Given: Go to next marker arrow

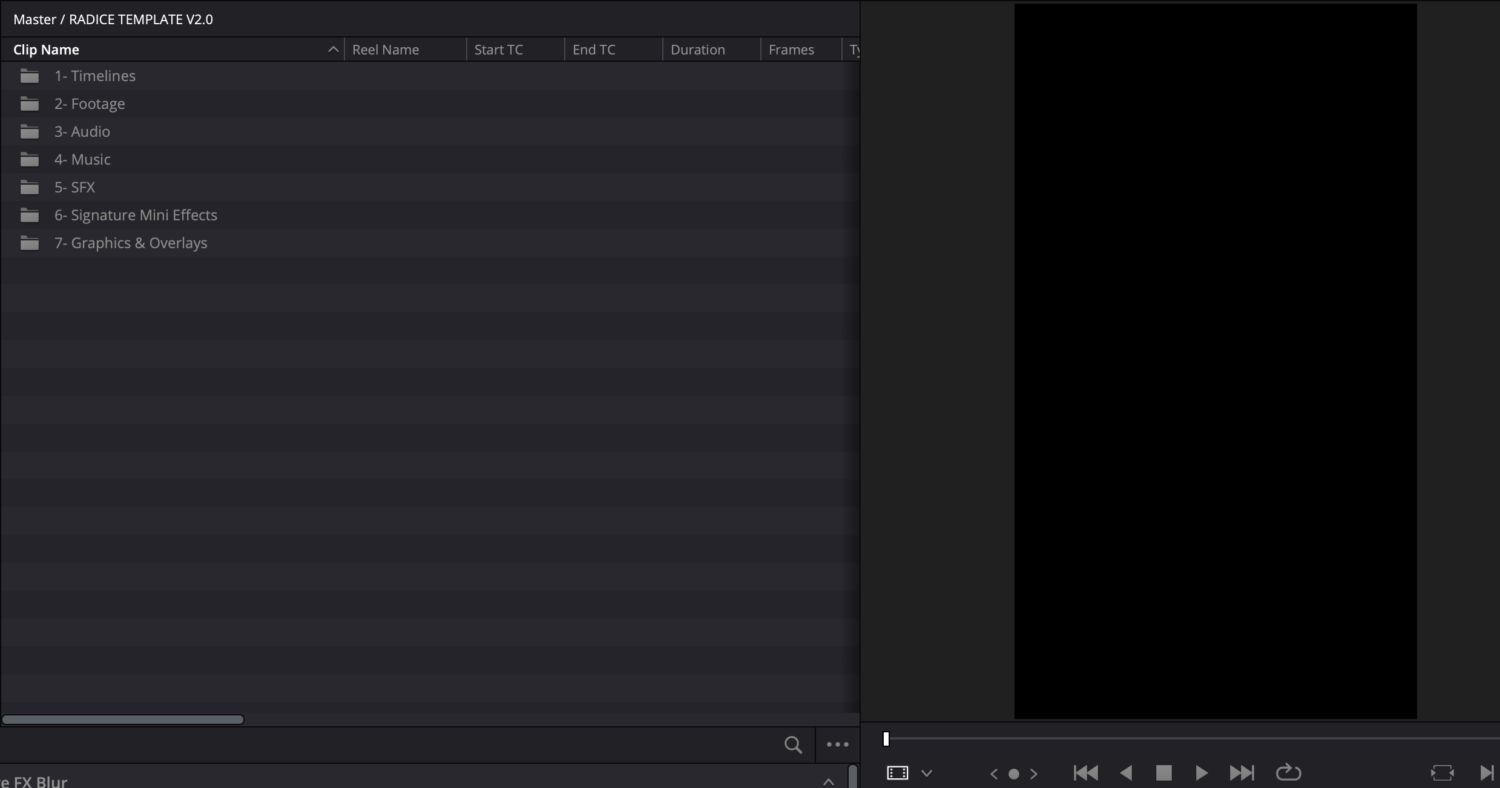Looking at the screenshot, I should 1034,773.
